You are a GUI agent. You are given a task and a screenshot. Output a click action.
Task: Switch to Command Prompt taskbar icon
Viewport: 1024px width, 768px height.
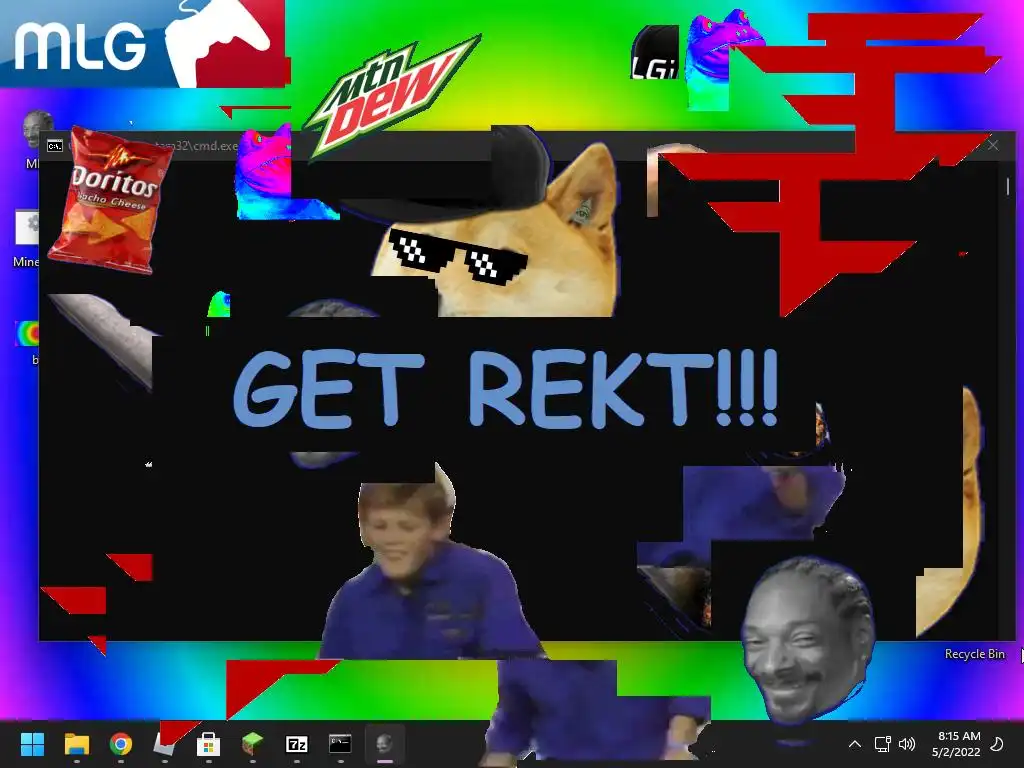coord(340,743)
